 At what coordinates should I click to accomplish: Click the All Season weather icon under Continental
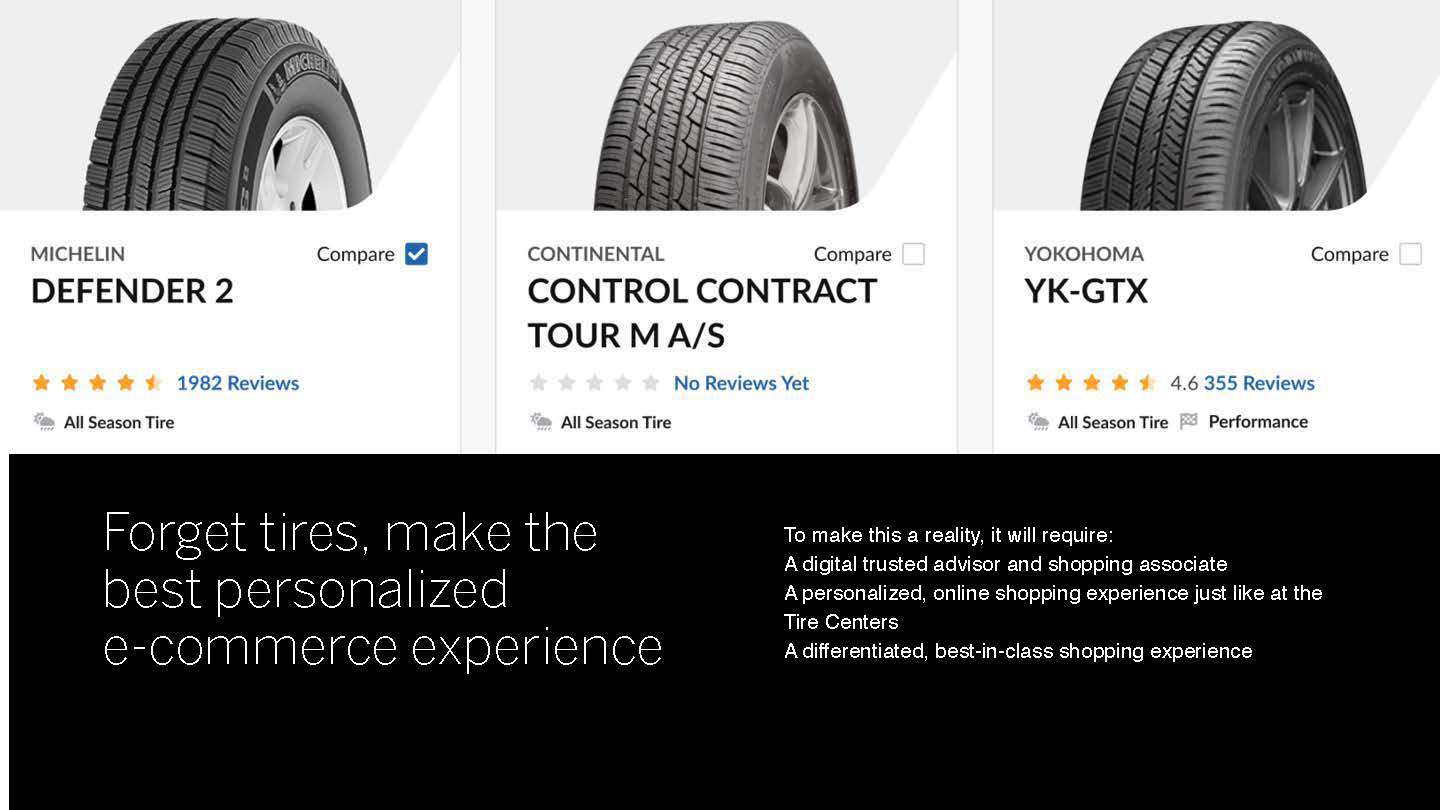541,422
